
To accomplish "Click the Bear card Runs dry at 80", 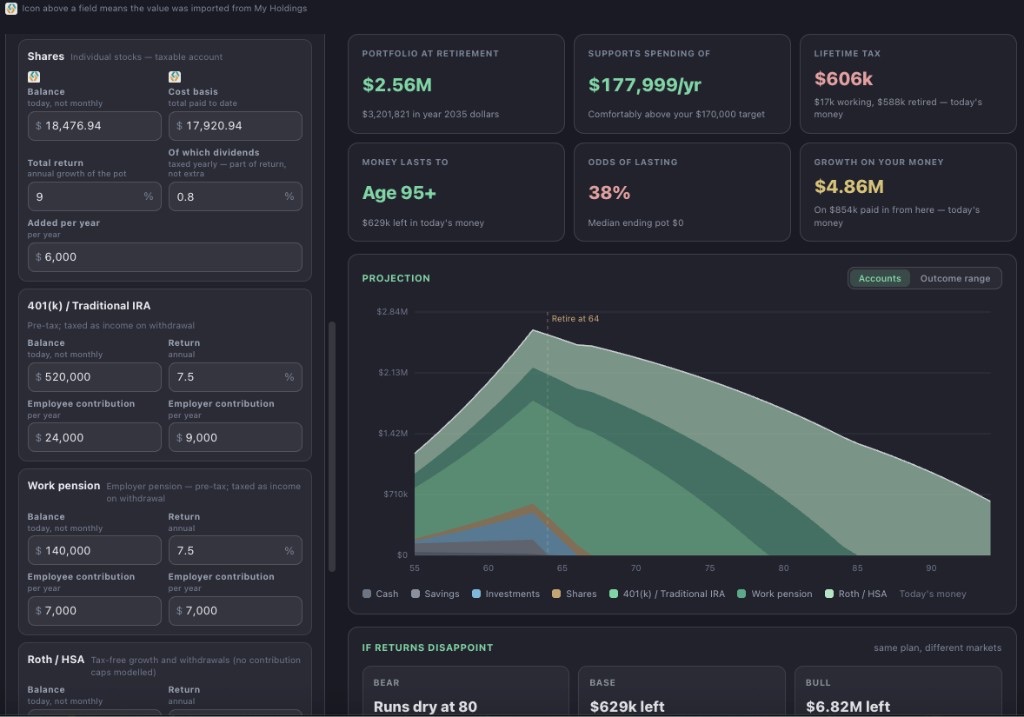I will pyautogui.click(x=465, y=692).
